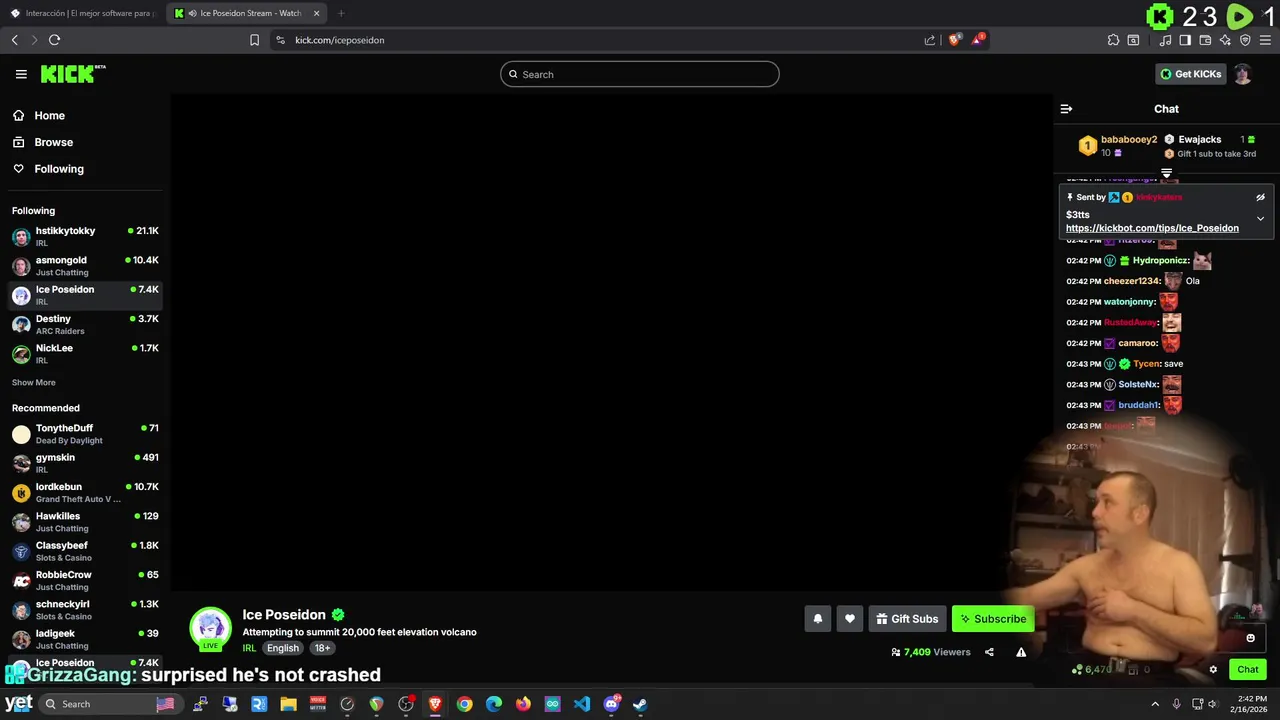Image resolution: width=1280 pixels, height=720 pixels.
Task: Open the chat emote picker
Action: tap(1250, 638)
